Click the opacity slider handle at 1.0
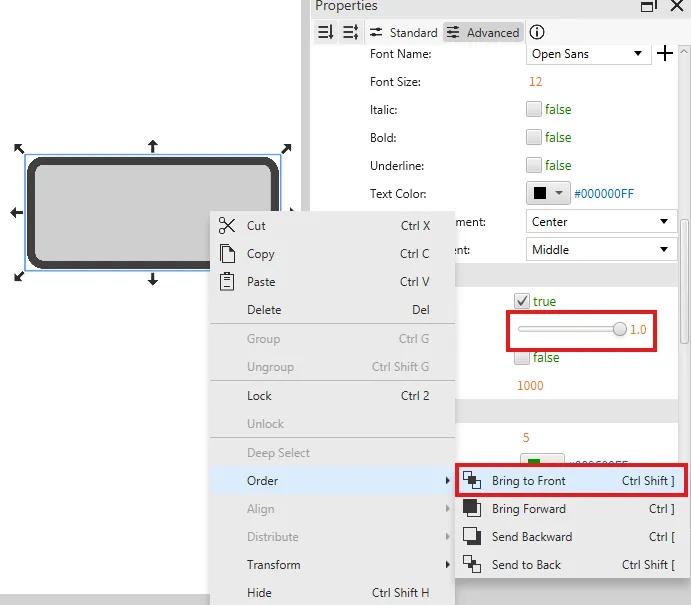This screenshot has height=605, width=691. tap(620, 329)
